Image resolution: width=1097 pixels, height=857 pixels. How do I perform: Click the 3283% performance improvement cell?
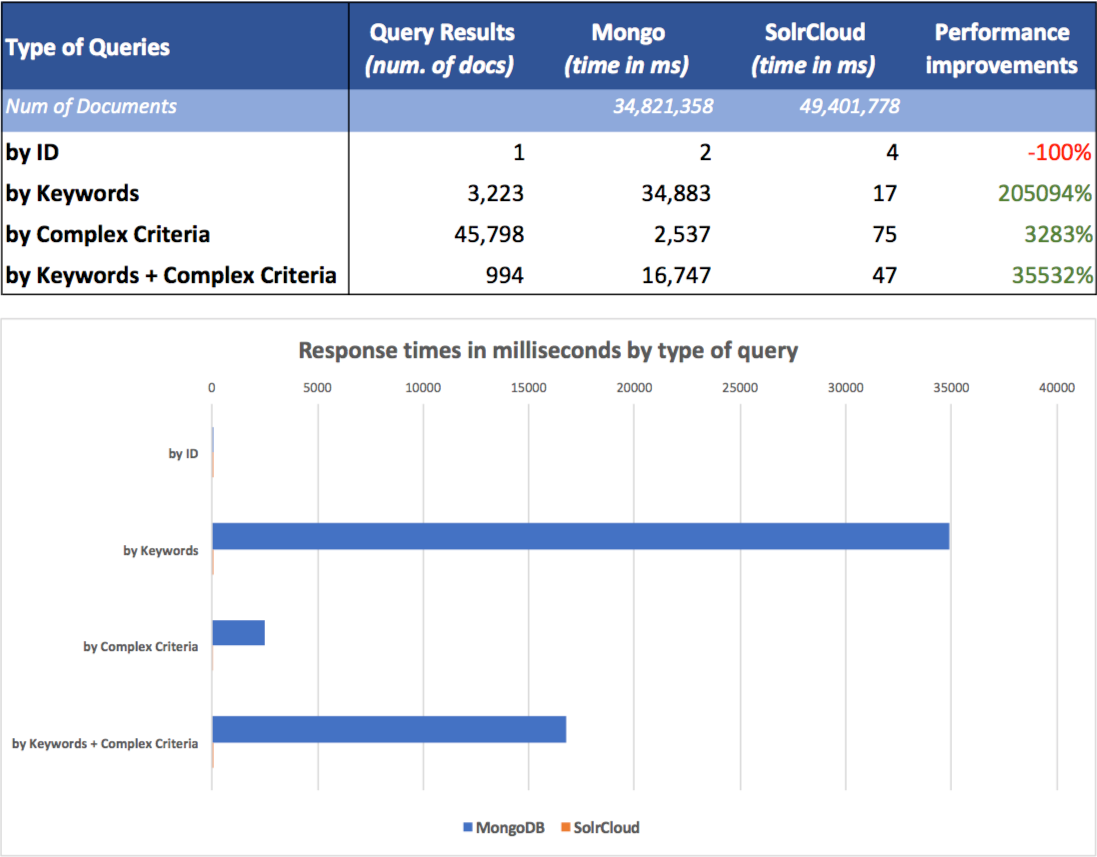point(1058,234)
